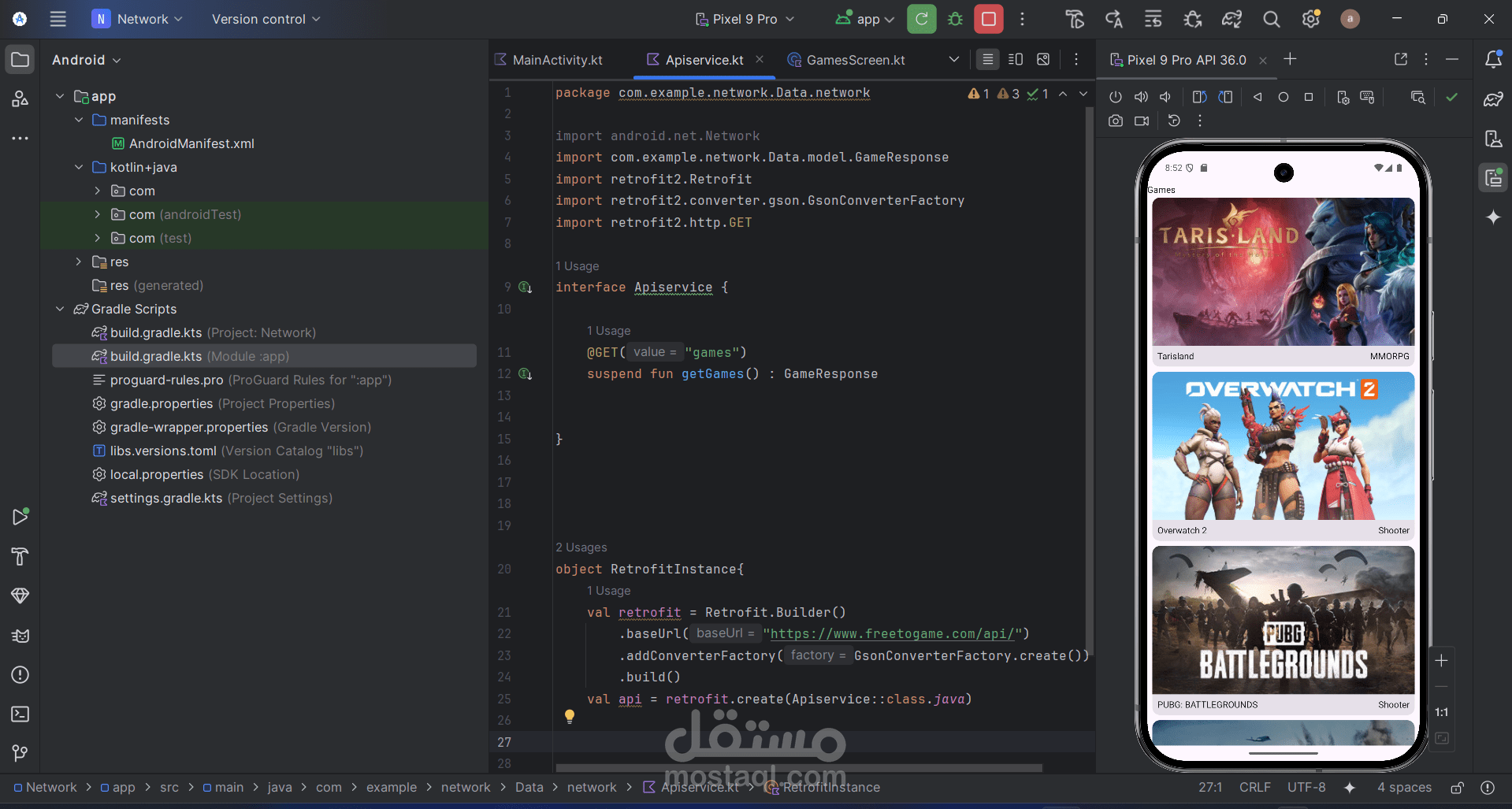Open the Network project dropdown
The height and width of the screenshot is (809, 1512).
(x=137, y=19)
